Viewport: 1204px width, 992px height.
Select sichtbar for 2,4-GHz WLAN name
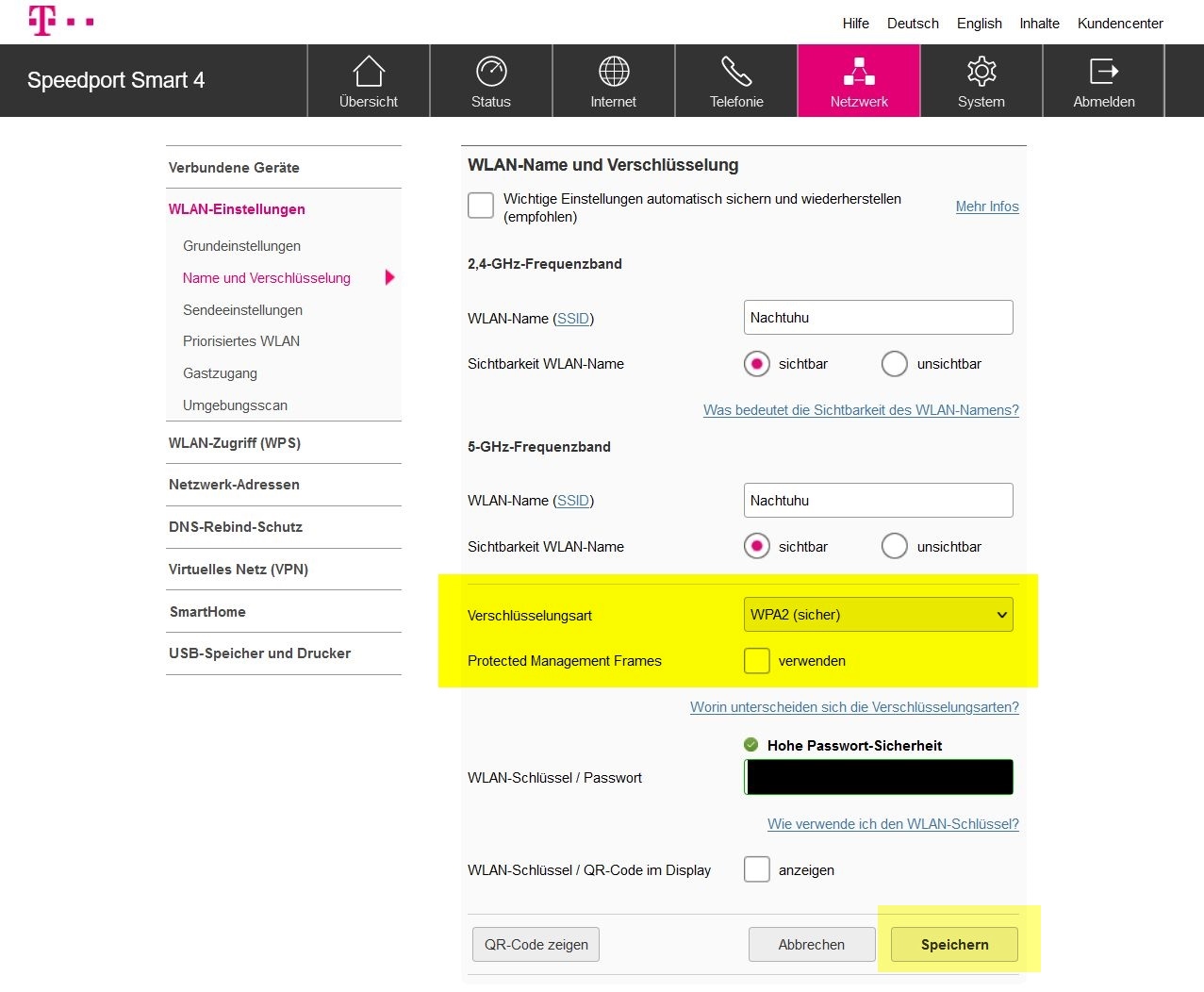(756, 364)
